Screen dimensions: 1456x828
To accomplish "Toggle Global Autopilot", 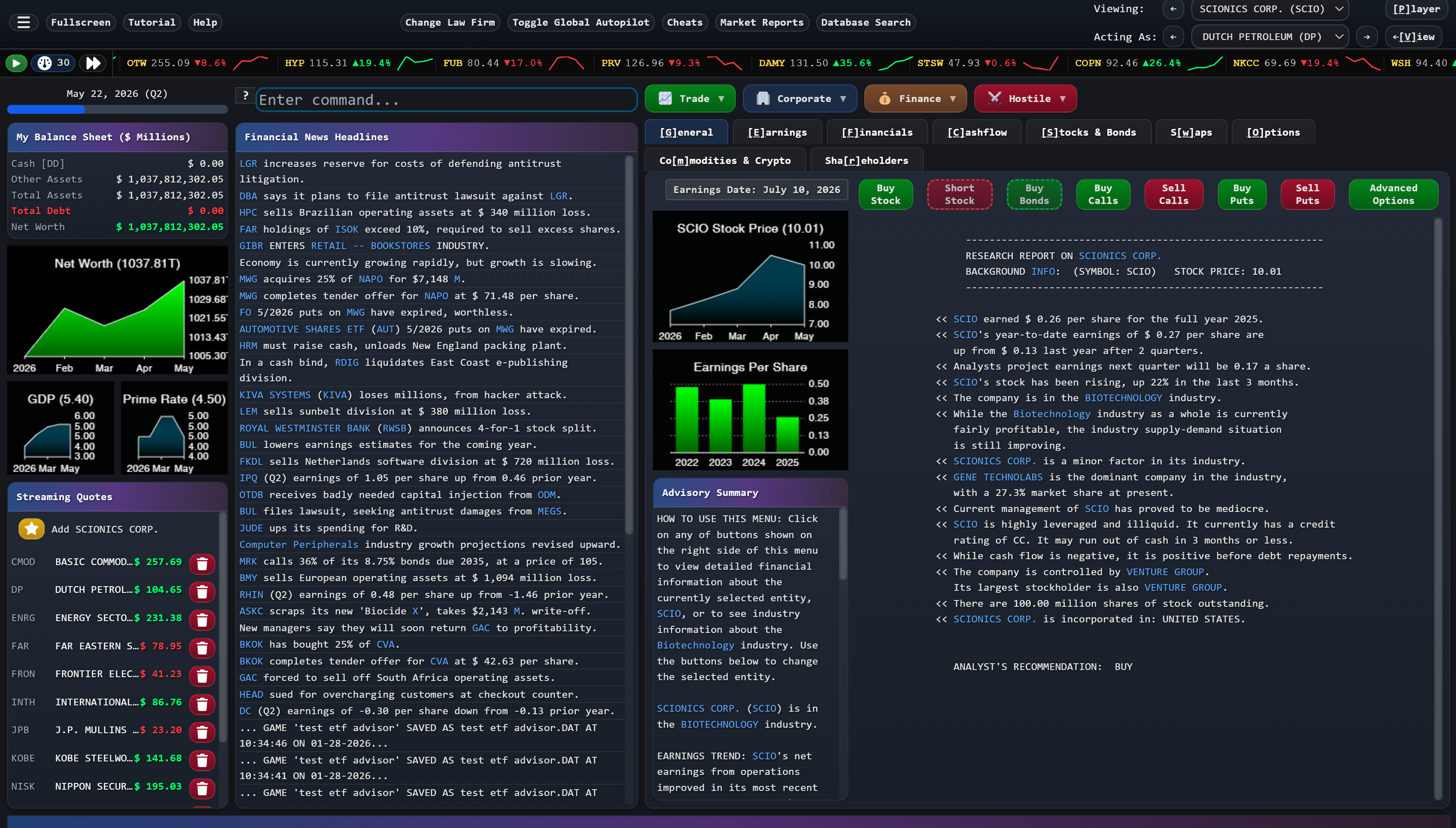I will click(x=580, y=22).
